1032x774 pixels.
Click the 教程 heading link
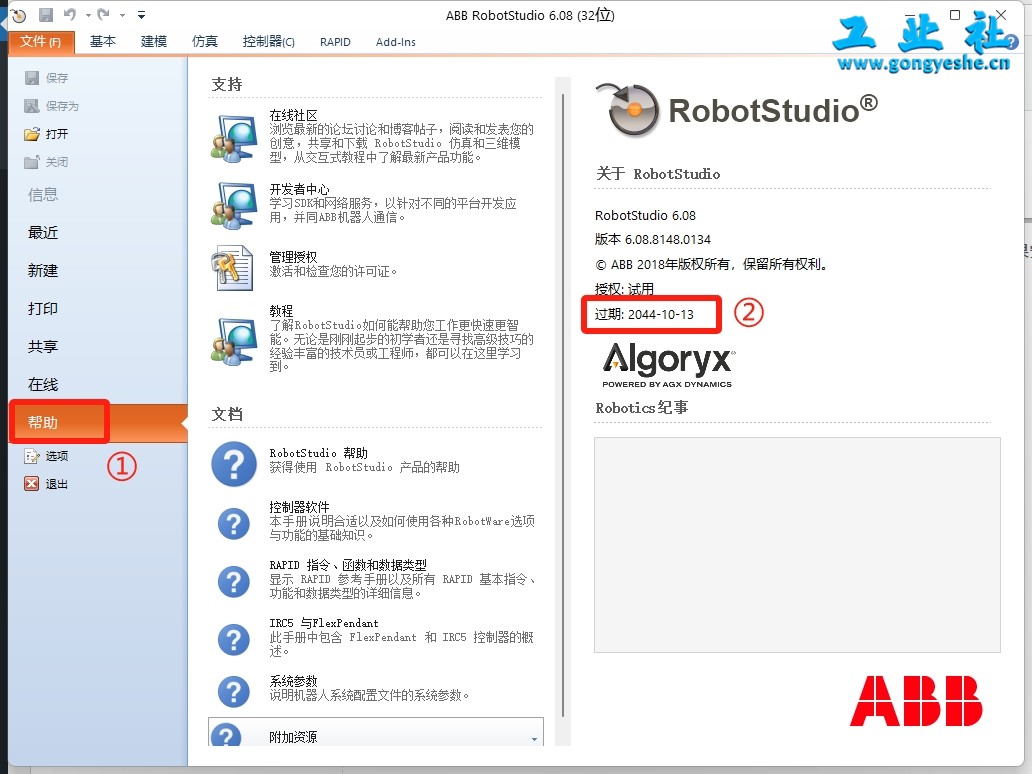click(x=281, y=311)
